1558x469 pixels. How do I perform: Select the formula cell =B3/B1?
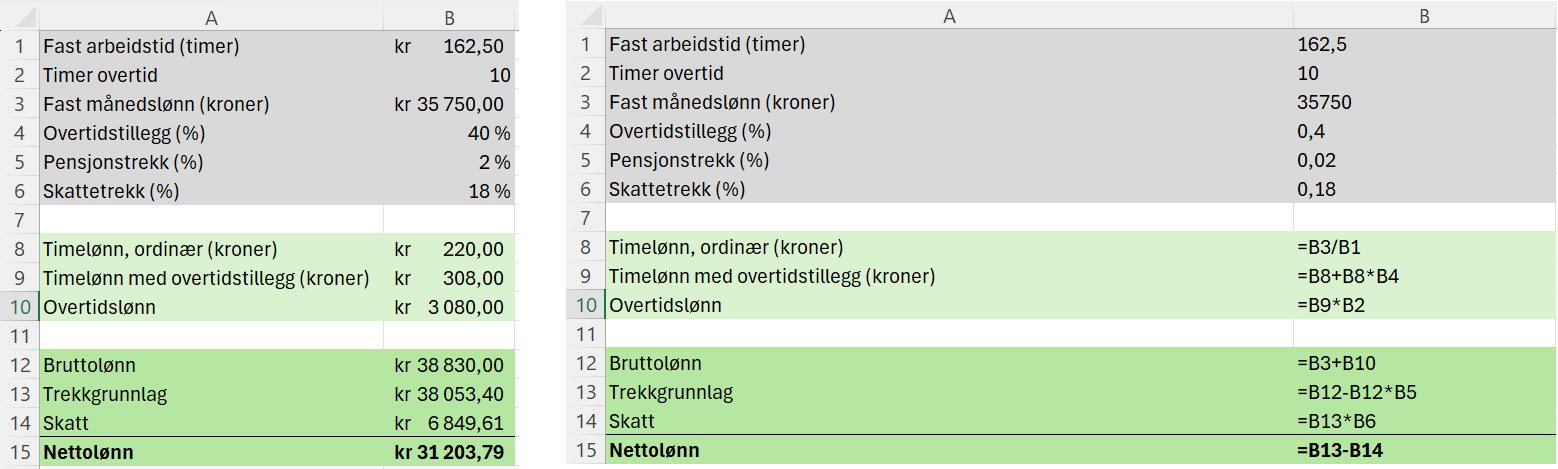pos(1424,247)
